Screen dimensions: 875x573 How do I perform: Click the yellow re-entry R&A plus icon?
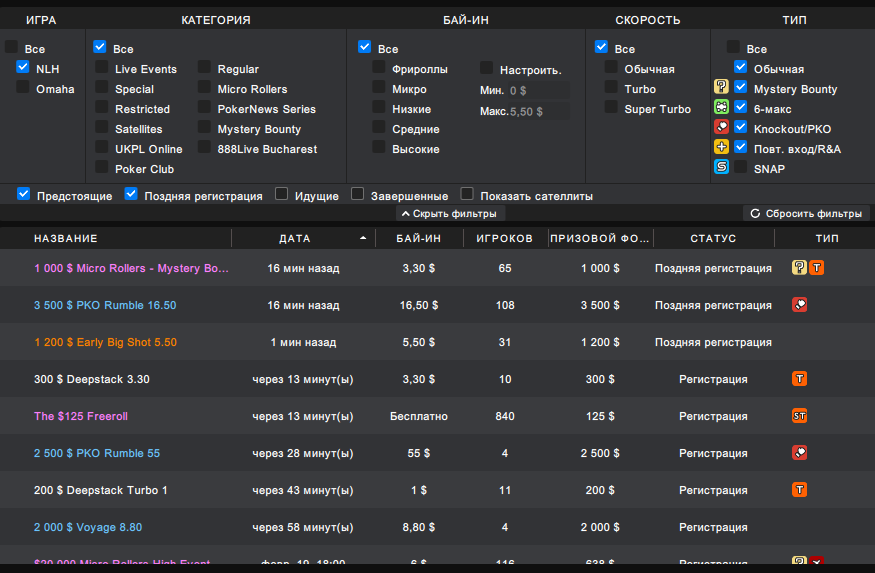[x=721, y=147]
